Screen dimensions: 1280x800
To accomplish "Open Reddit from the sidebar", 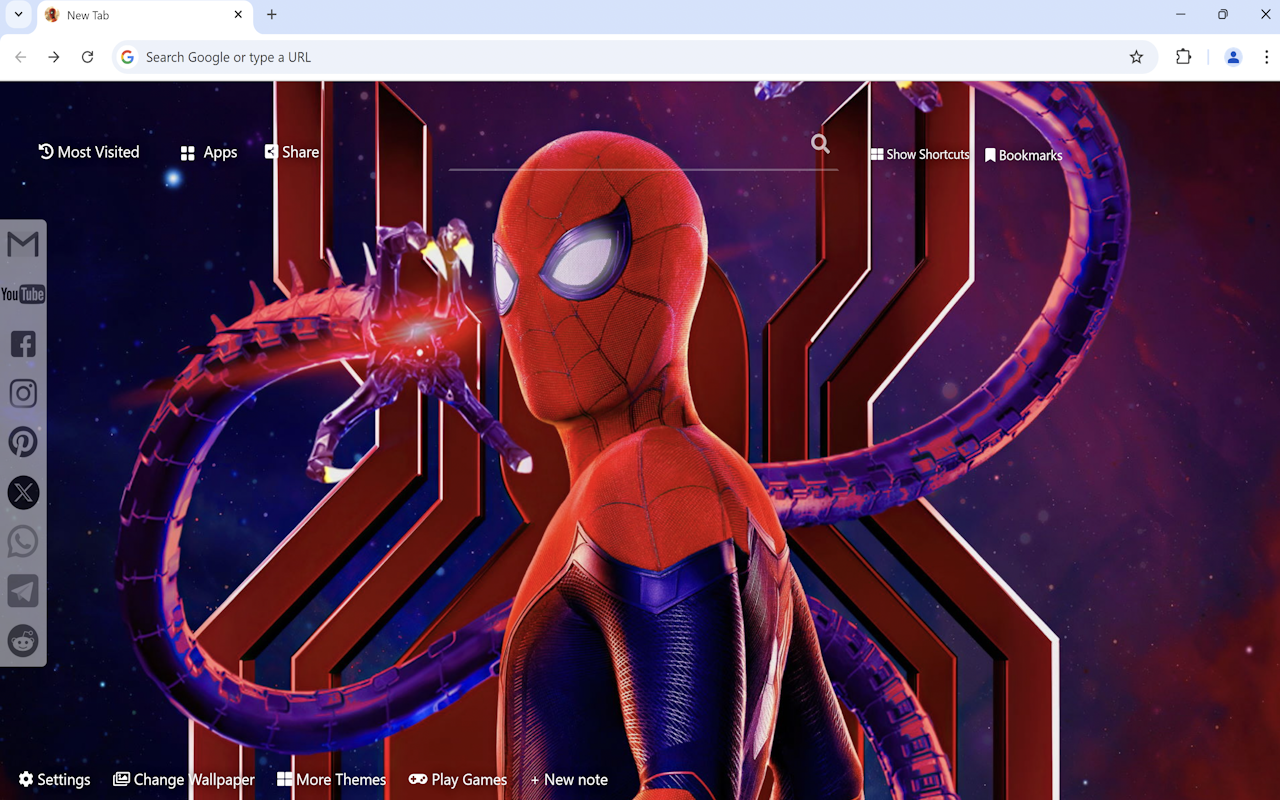I will 22,640.
